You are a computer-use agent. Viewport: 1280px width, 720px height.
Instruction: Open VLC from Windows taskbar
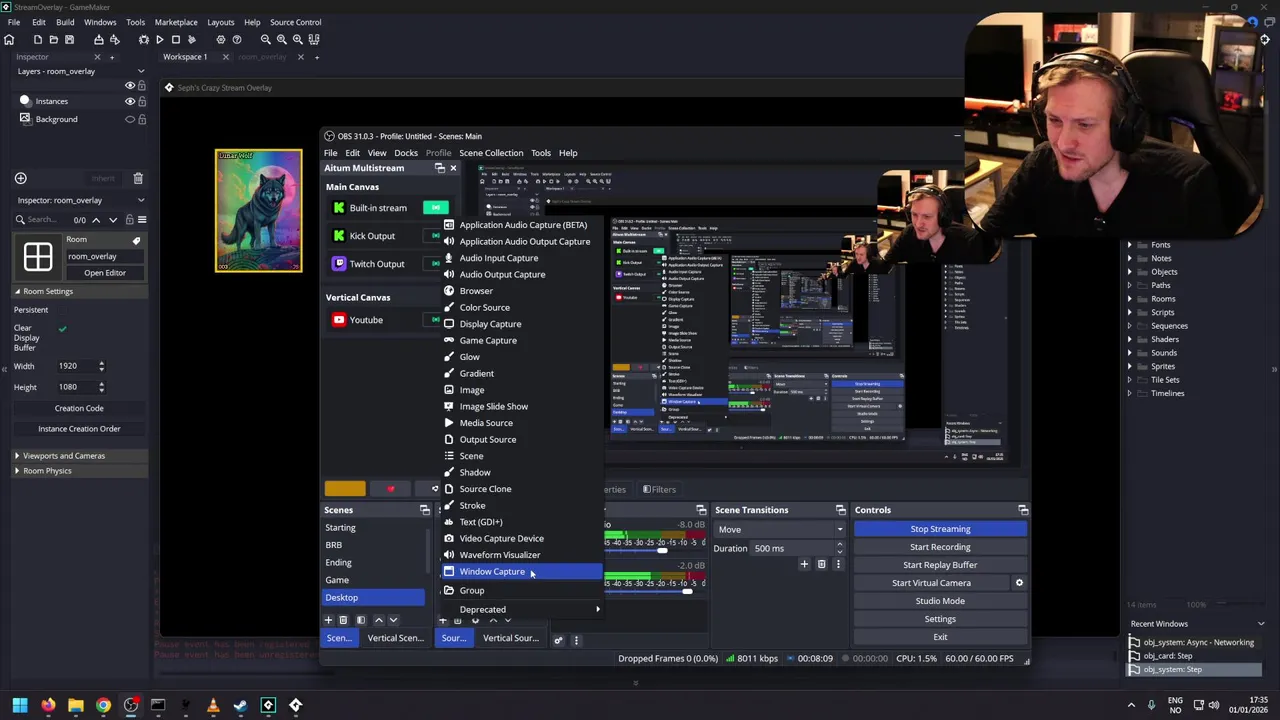213,705
